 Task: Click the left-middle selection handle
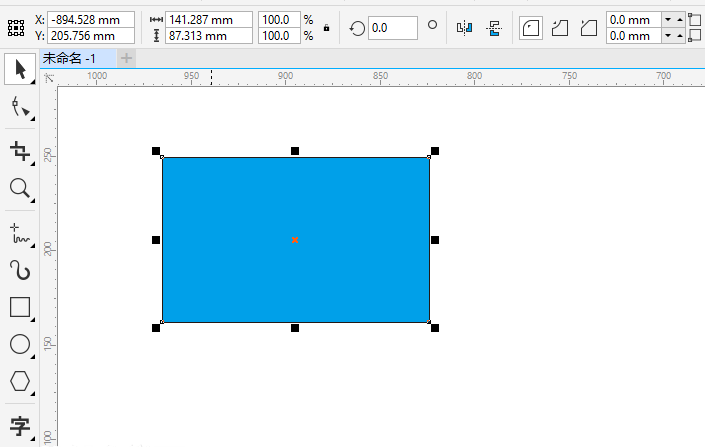[x=156, y=240]
